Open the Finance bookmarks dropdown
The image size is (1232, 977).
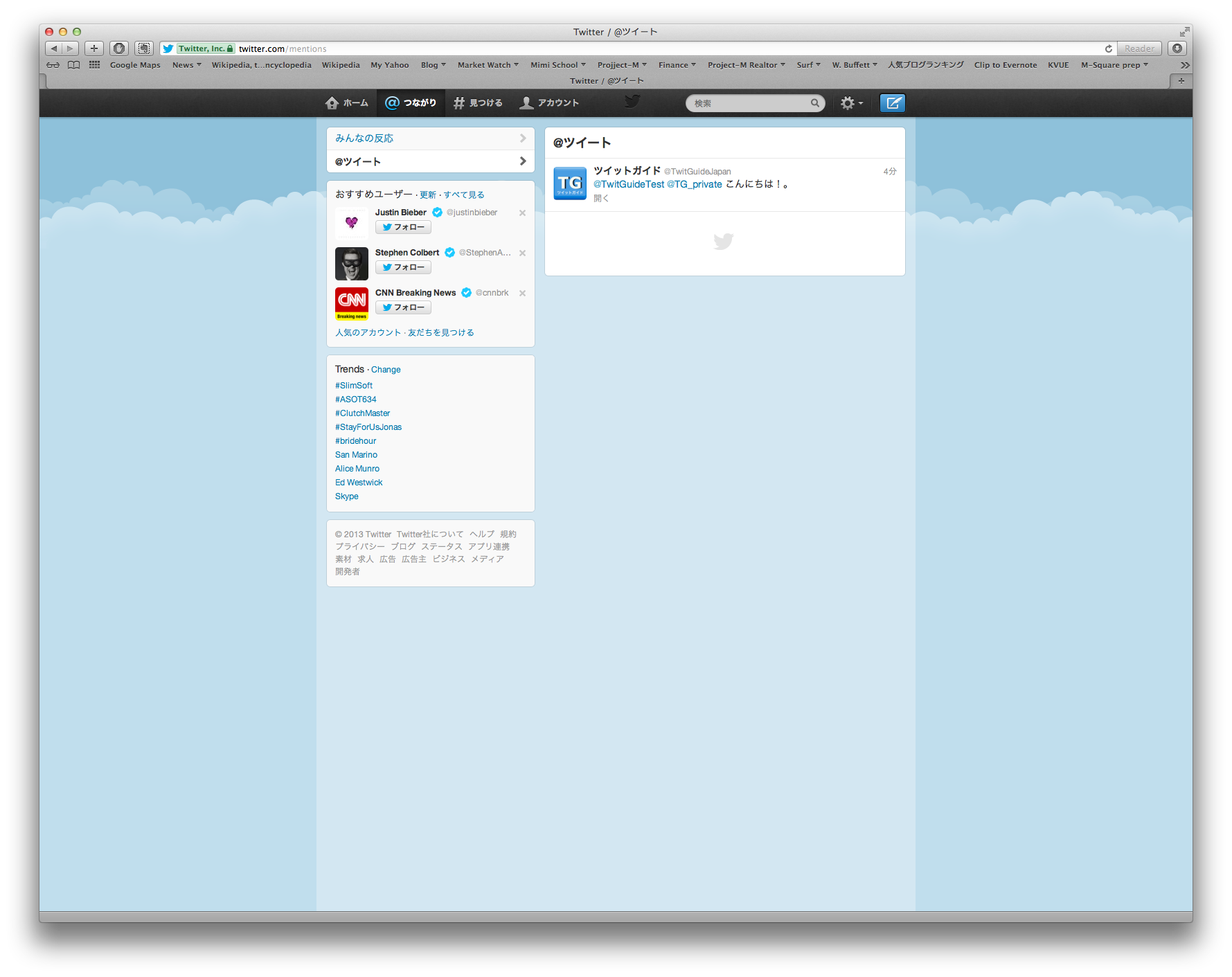point(677,65)
